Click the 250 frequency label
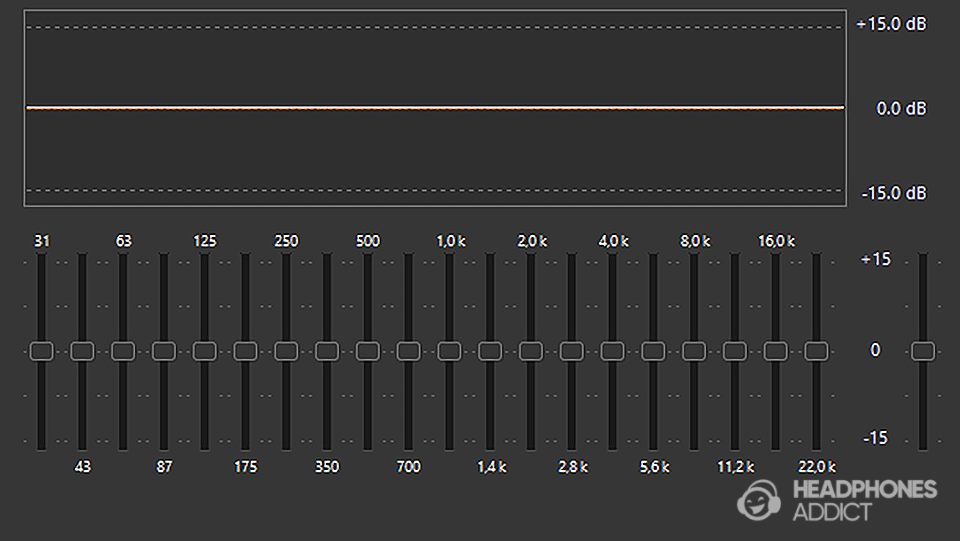This screenshot has width=960, height=541. (x=287, y=241)
